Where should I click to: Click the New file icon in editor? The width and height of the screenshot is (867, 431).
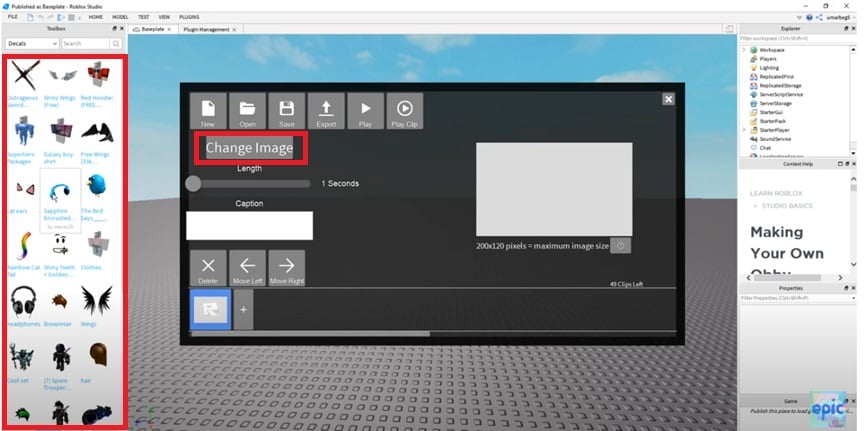(208, 111)
